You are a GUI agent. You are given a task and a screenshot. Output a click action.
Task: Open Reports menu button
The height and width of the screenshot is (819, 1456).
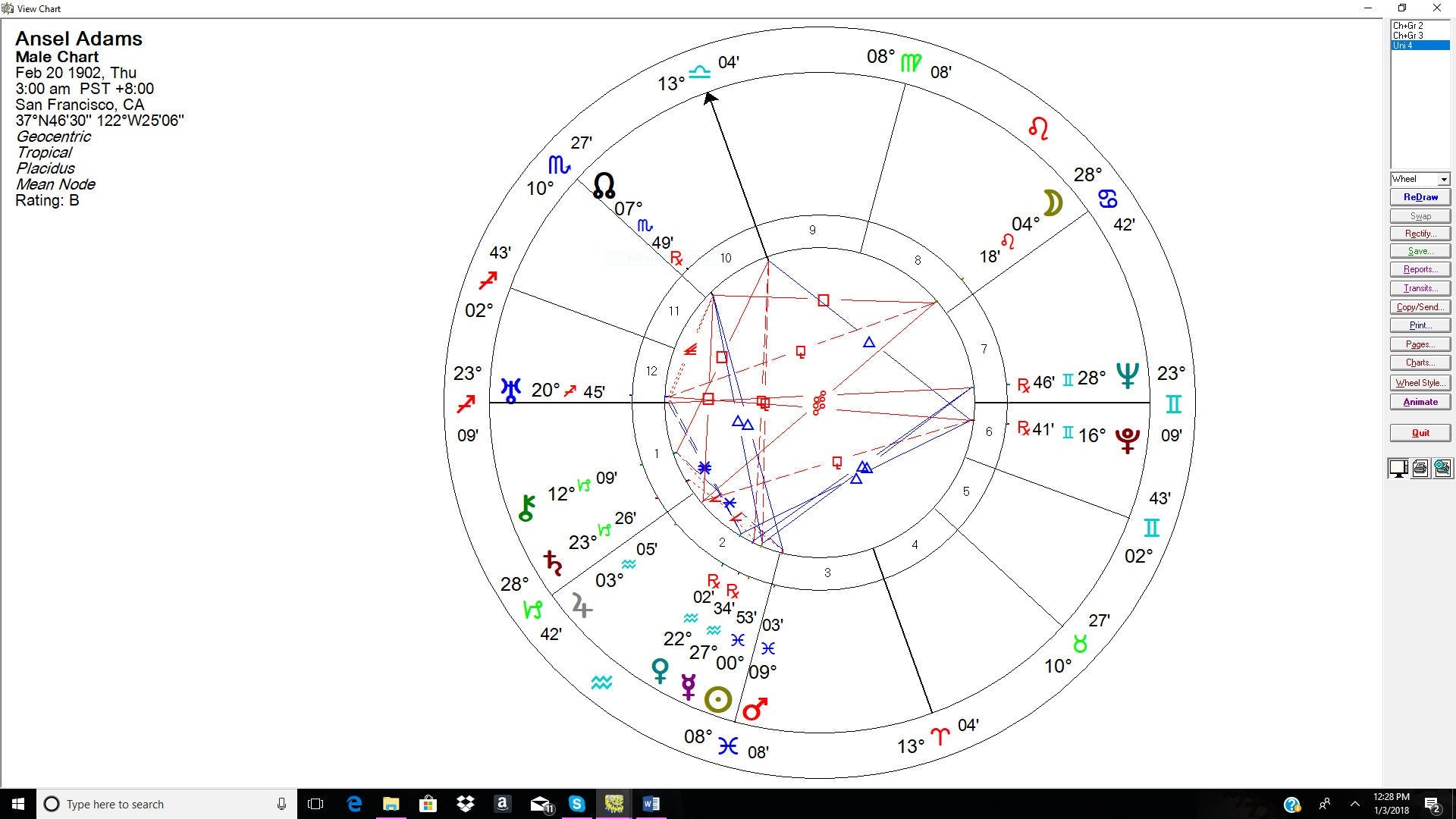[x=1420, y=270]
